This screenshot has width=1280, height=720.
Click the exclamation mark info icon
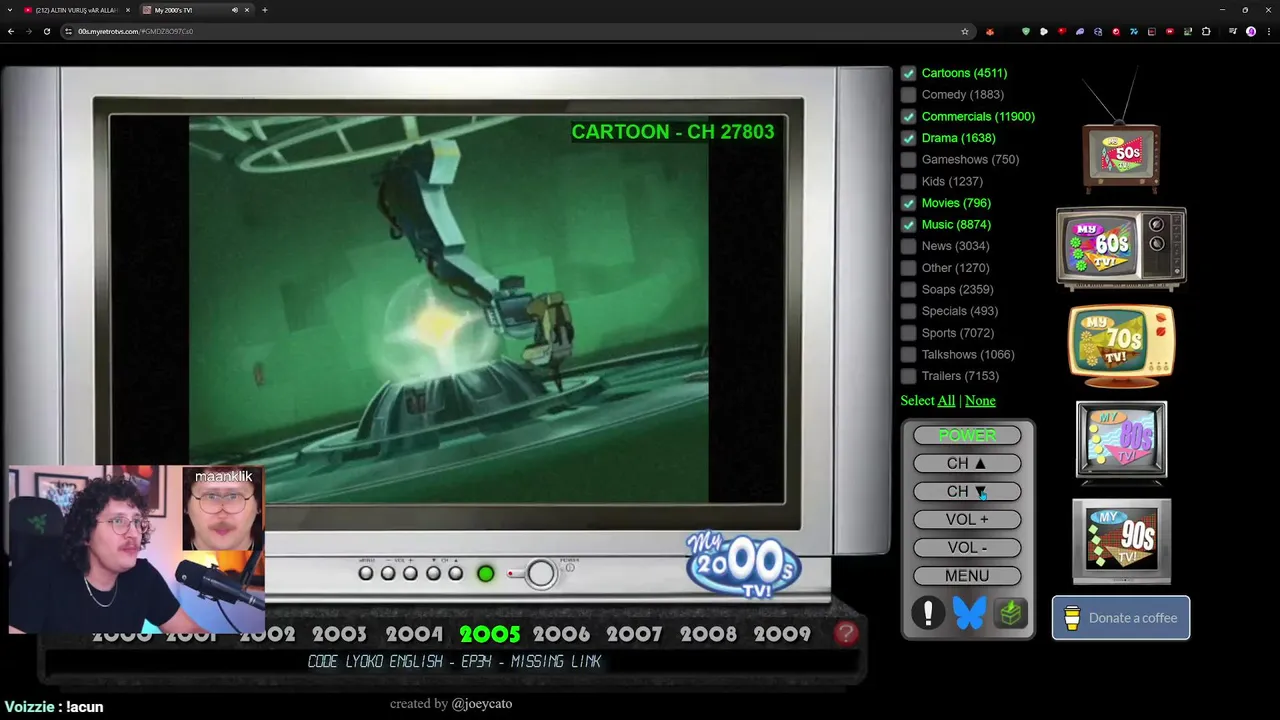click(x=928, y=613)
